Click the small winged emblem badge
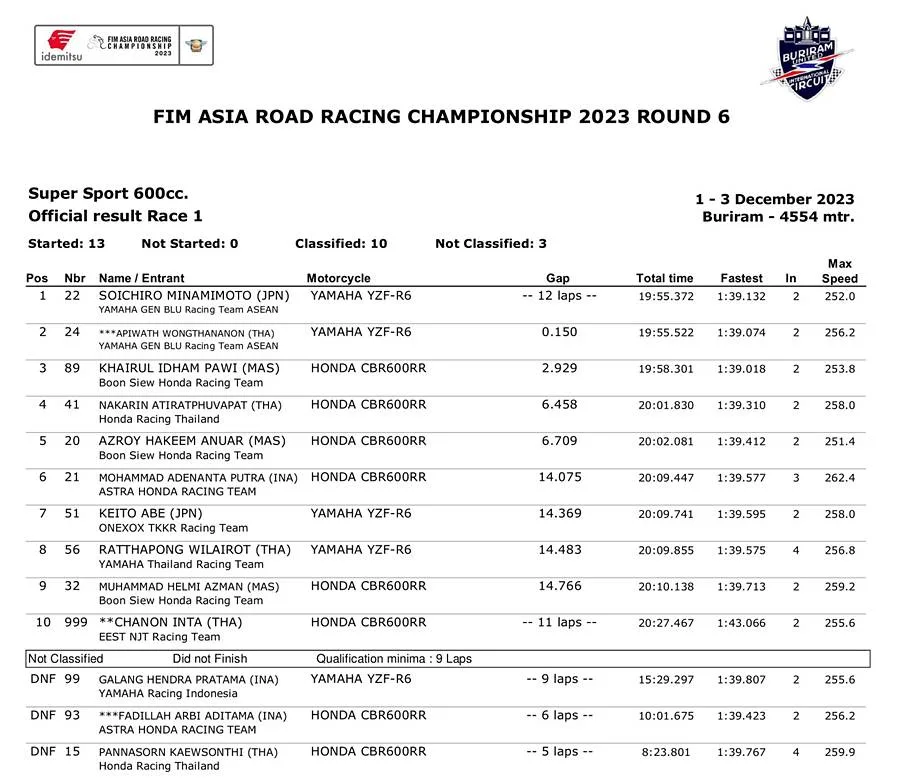This screenshot has width=900, height=778. coord(194,44)
